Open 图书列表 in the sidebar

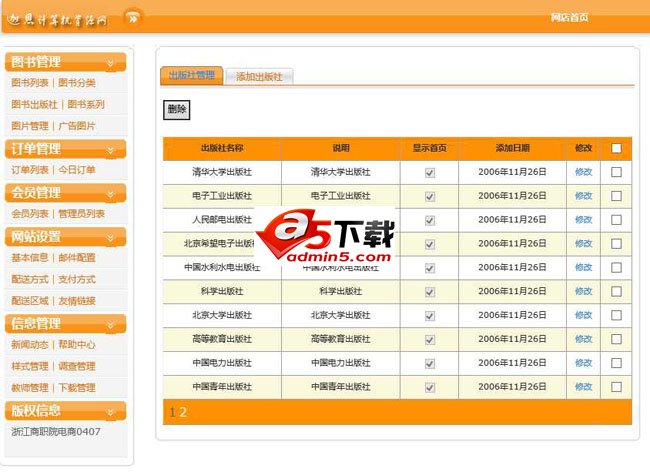(x=30, y=83)
